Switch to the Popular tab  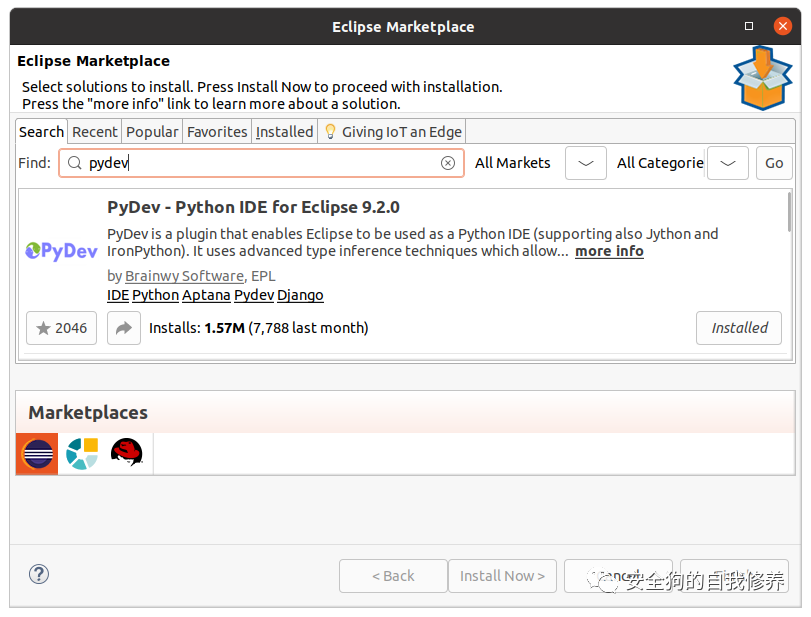tap(152, 132)
